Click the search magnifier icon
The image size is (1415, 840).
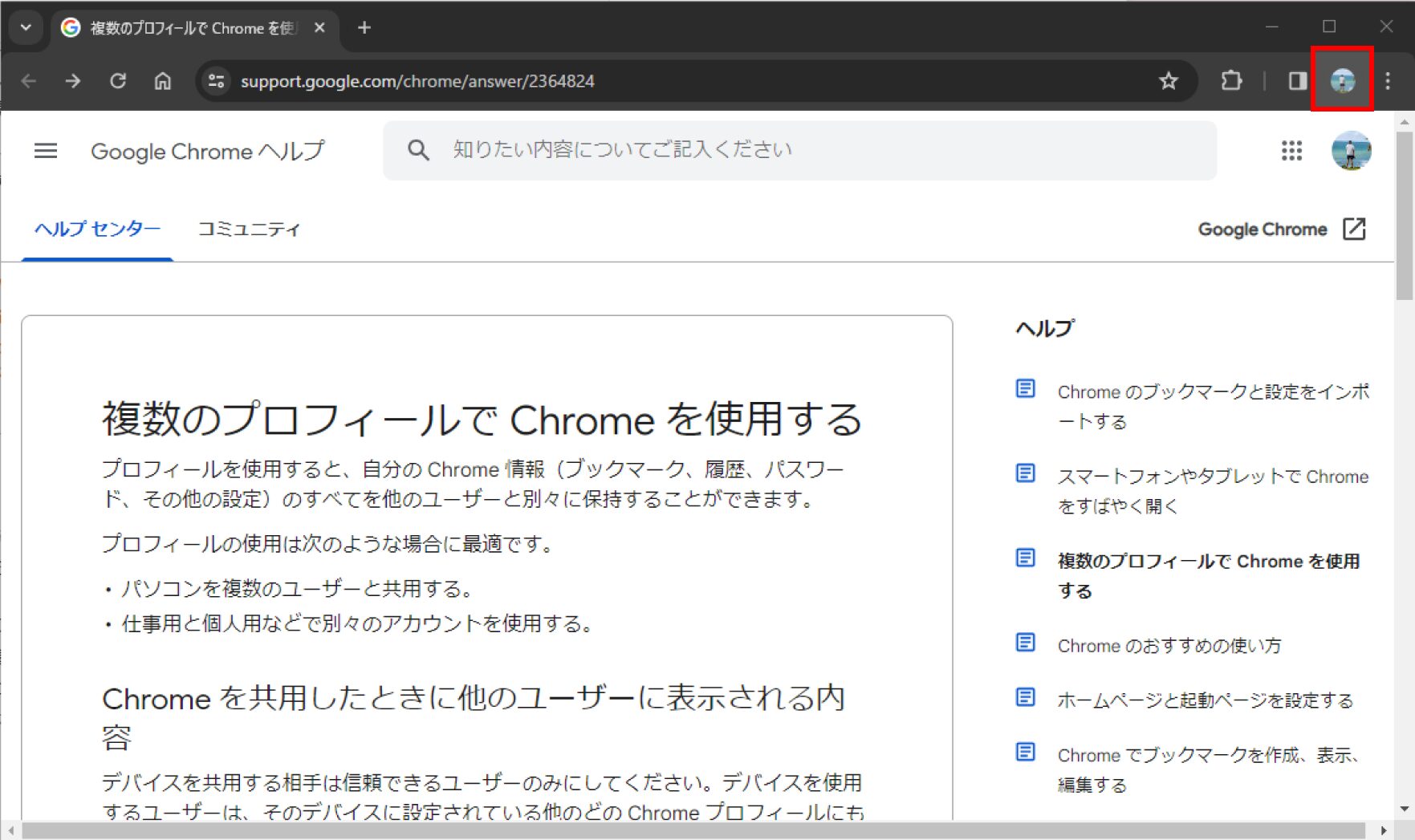tap(418, 150)
